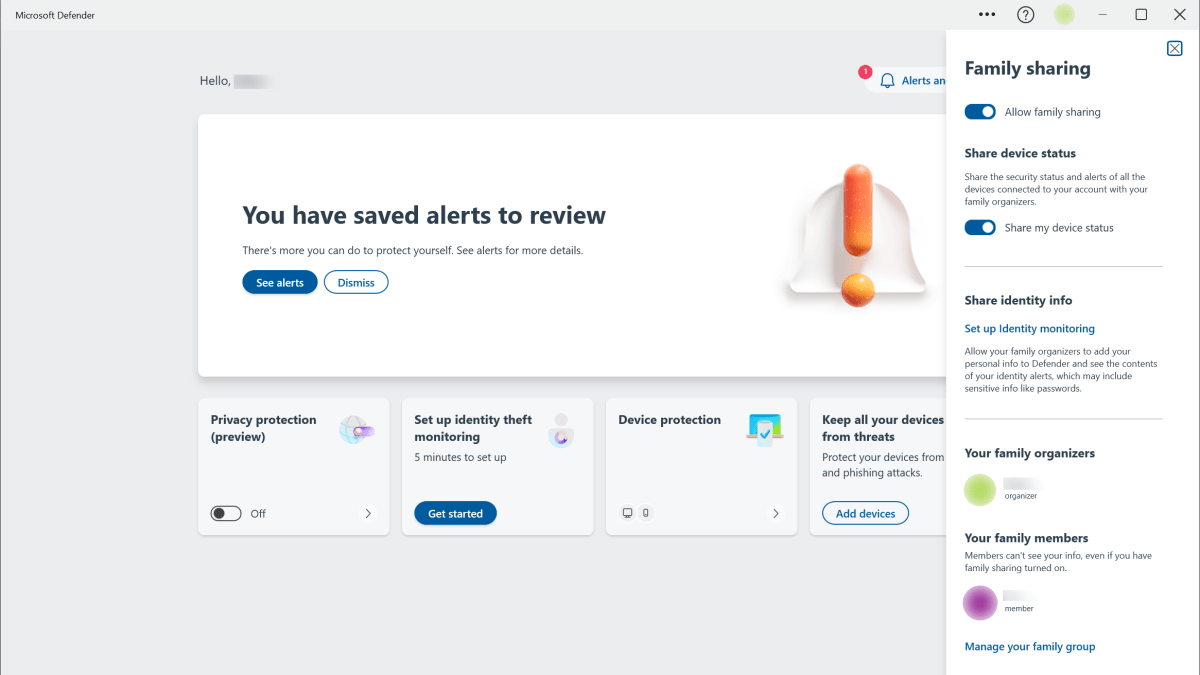The width and height of the screenshot is (1200, 675).
Task: Click the "organizer" role label
Action: (x=1021, y=496)
